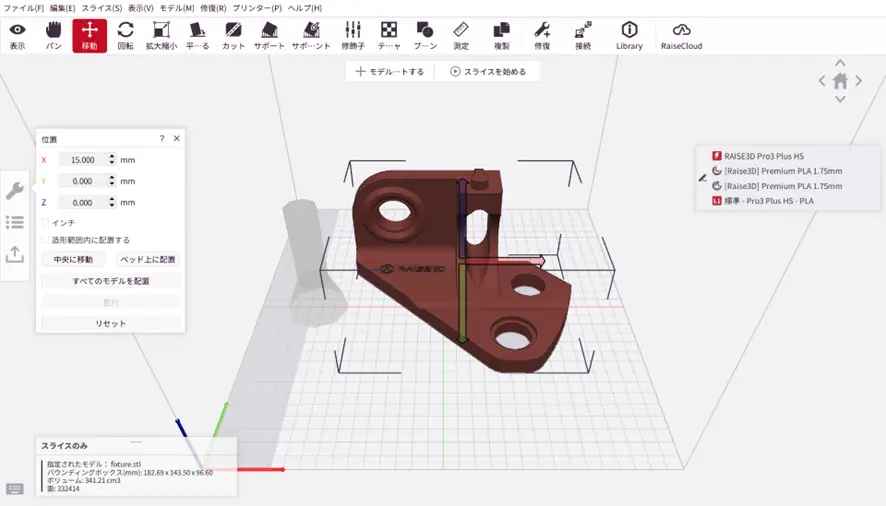
Task: Enable the インチ checkbox
Action: click(46, 223)
